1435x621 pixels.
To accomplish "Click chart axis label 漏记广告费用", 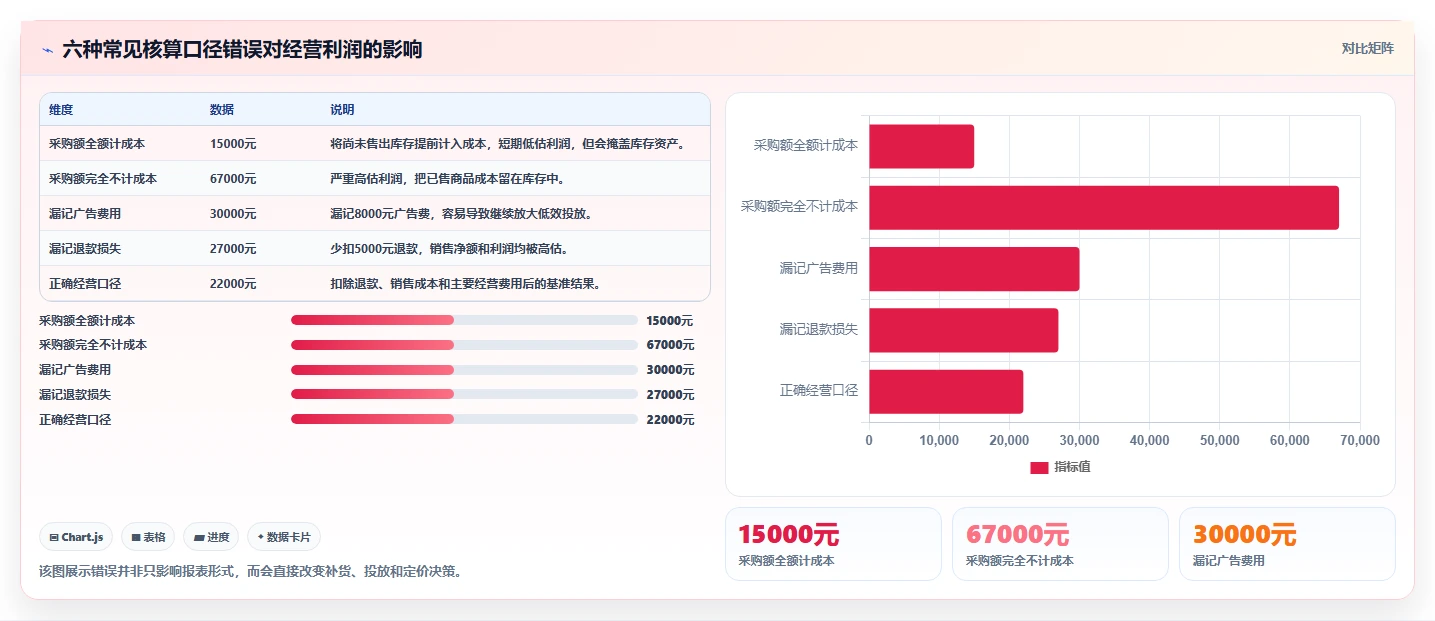I will pos(819,268).
